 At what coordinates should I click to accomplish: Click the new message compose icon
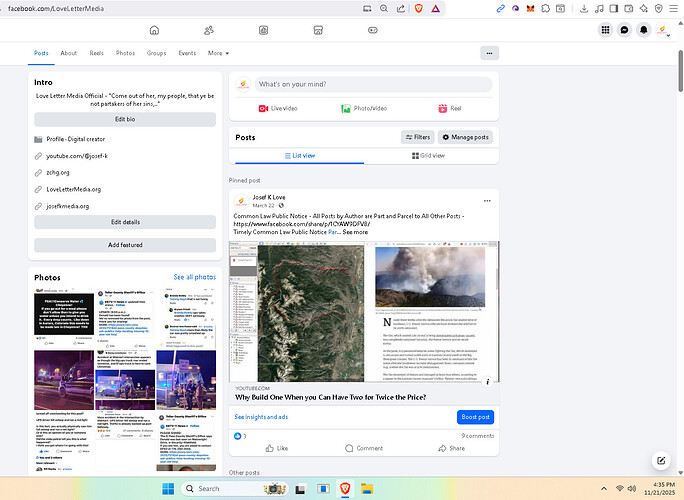tap(660, 460)
